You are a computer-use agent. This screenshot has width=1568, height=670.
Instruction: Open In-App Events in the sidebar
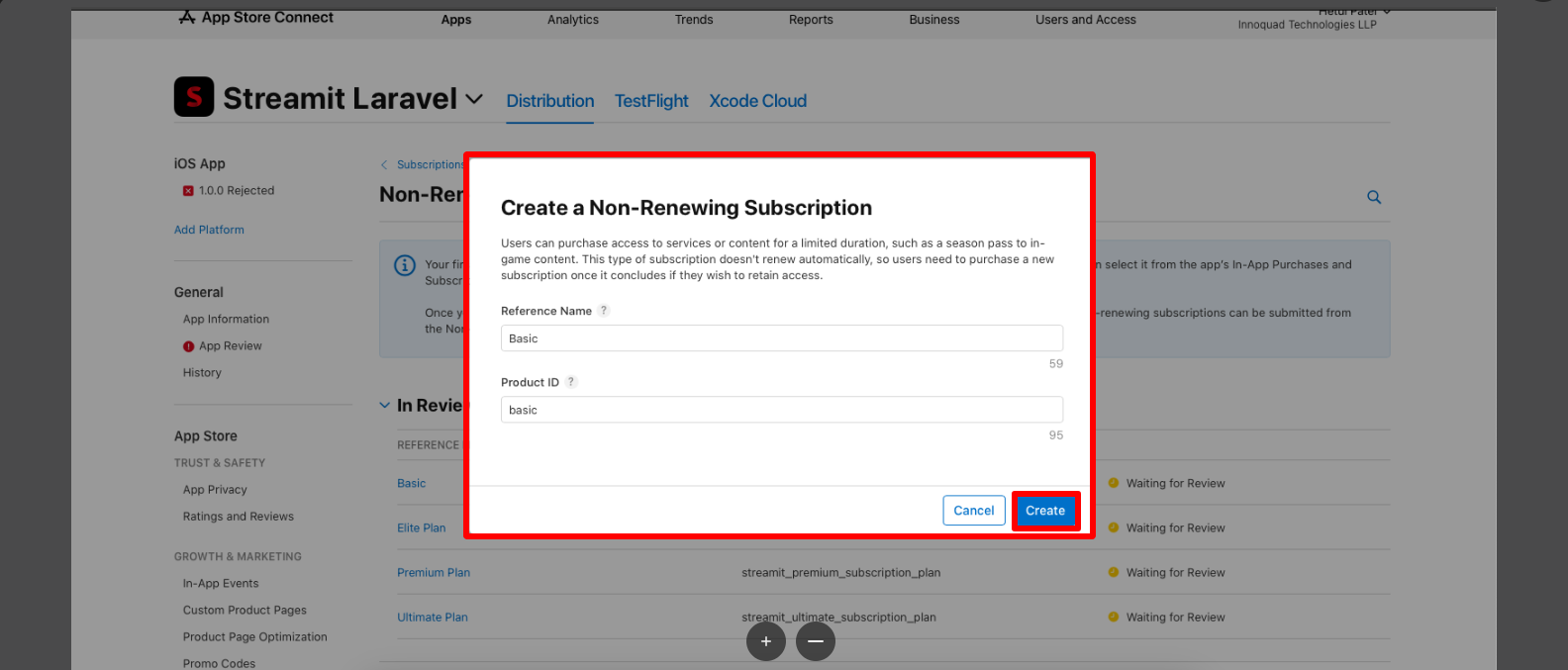click(x=221, y=584)
